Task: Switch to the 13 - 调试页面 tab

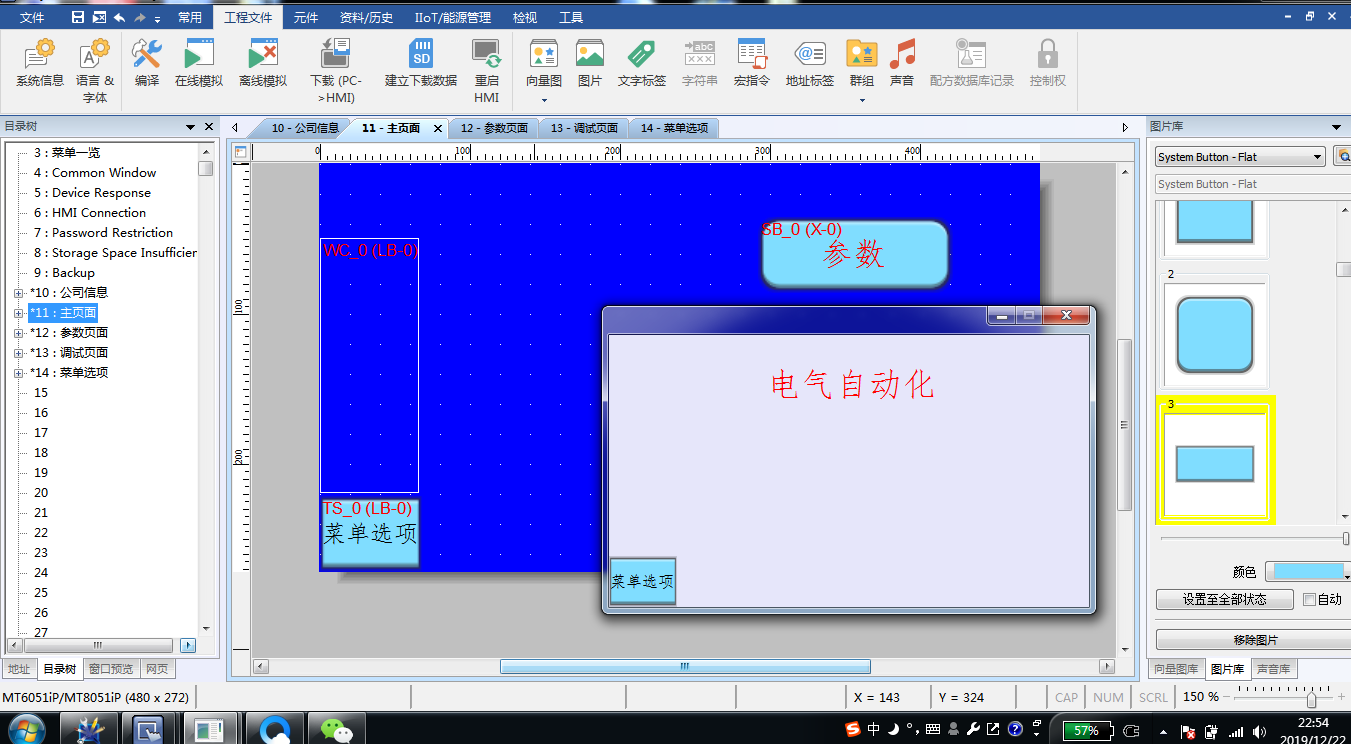Action: (x=584, y=128)
